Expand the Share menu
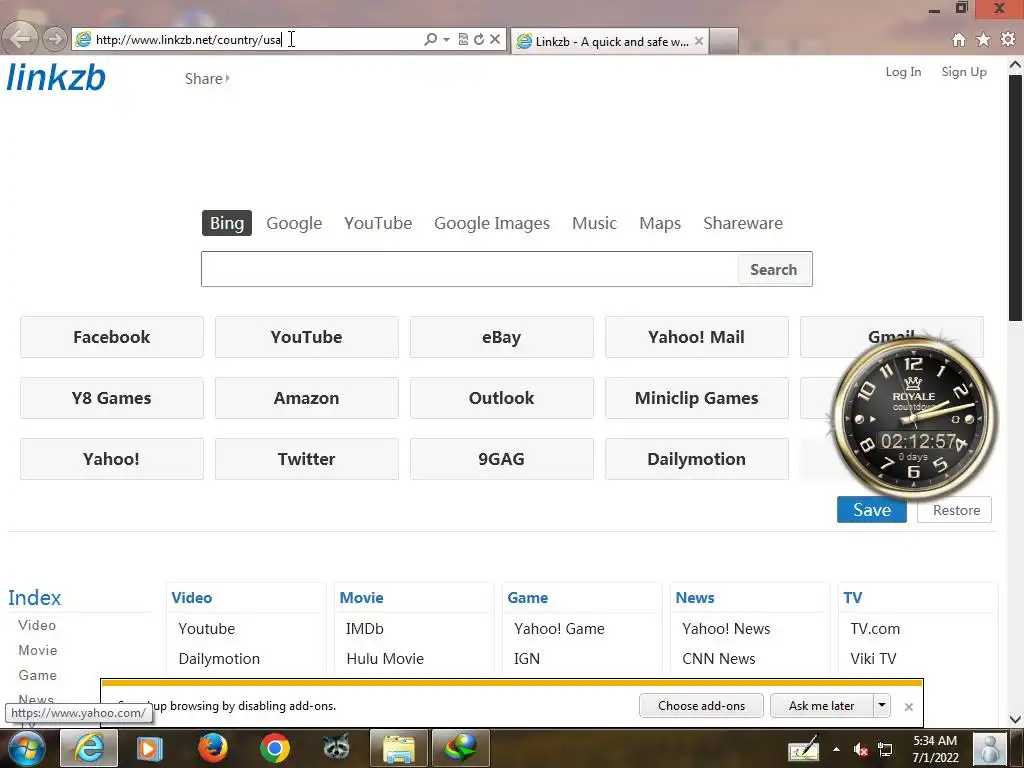1024x768 pixels. [207, 78]
